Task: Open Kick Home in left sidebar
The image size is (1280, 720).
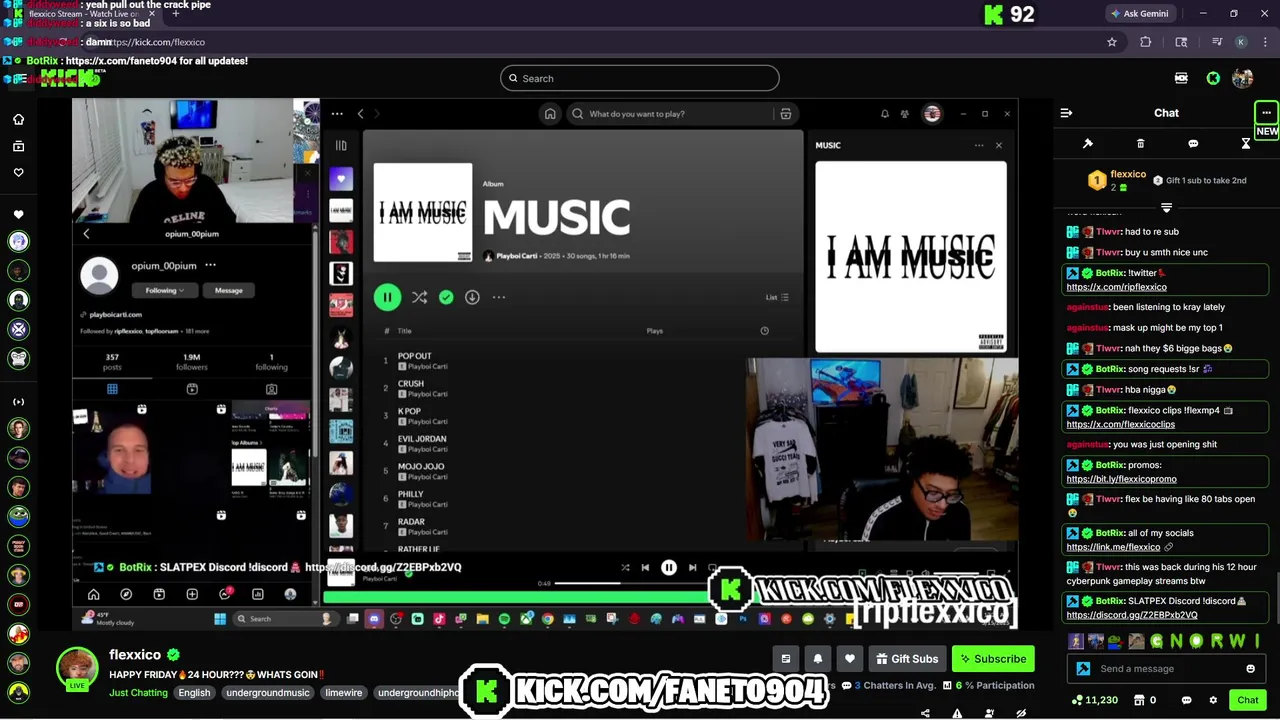Action: coord(18,119)
